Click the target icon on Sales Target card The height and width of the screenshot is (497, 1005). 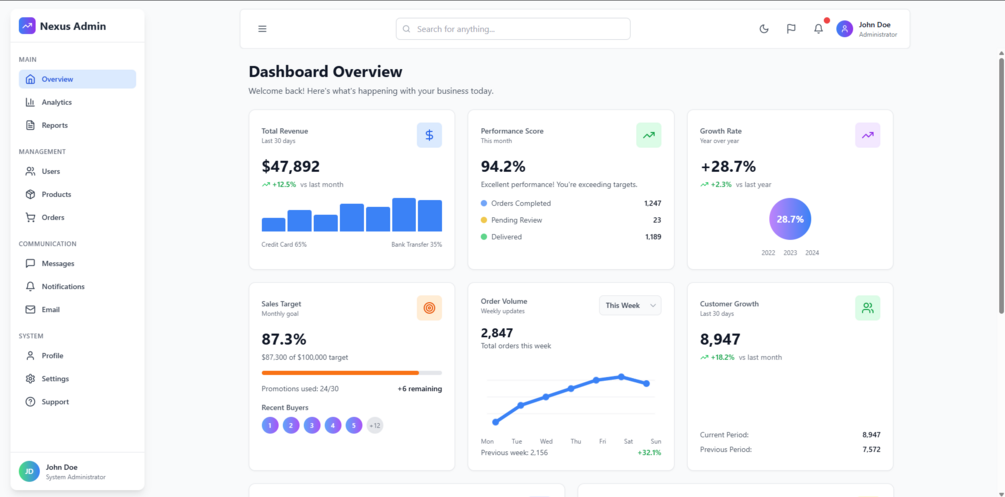coord(429,308)
